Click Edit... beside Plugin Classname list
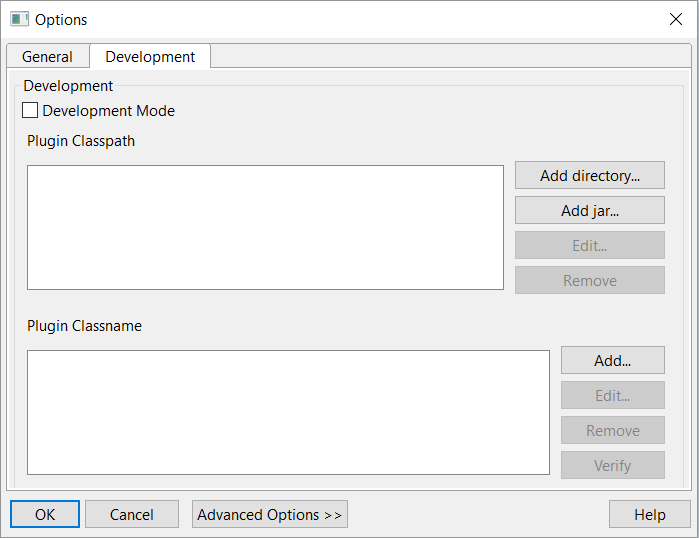The image size is (699, 538). [x=613, y=395]
